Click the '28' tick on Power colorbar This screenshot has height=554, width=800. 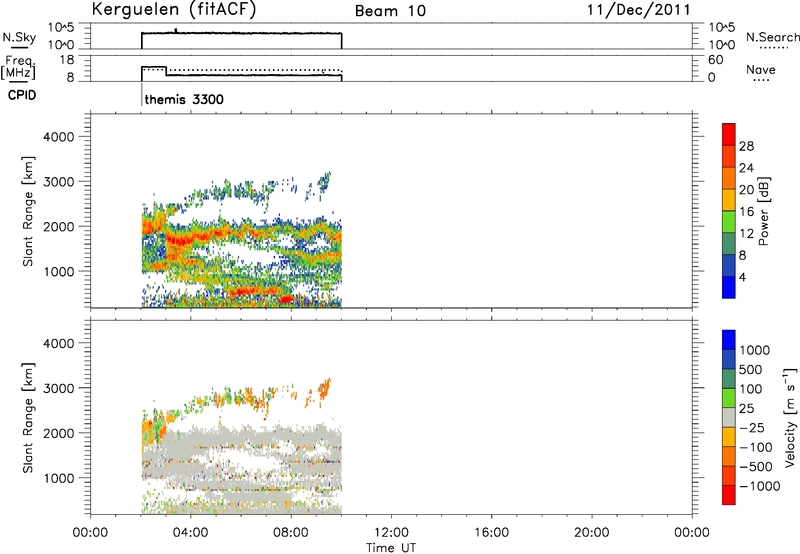[746, 146]
